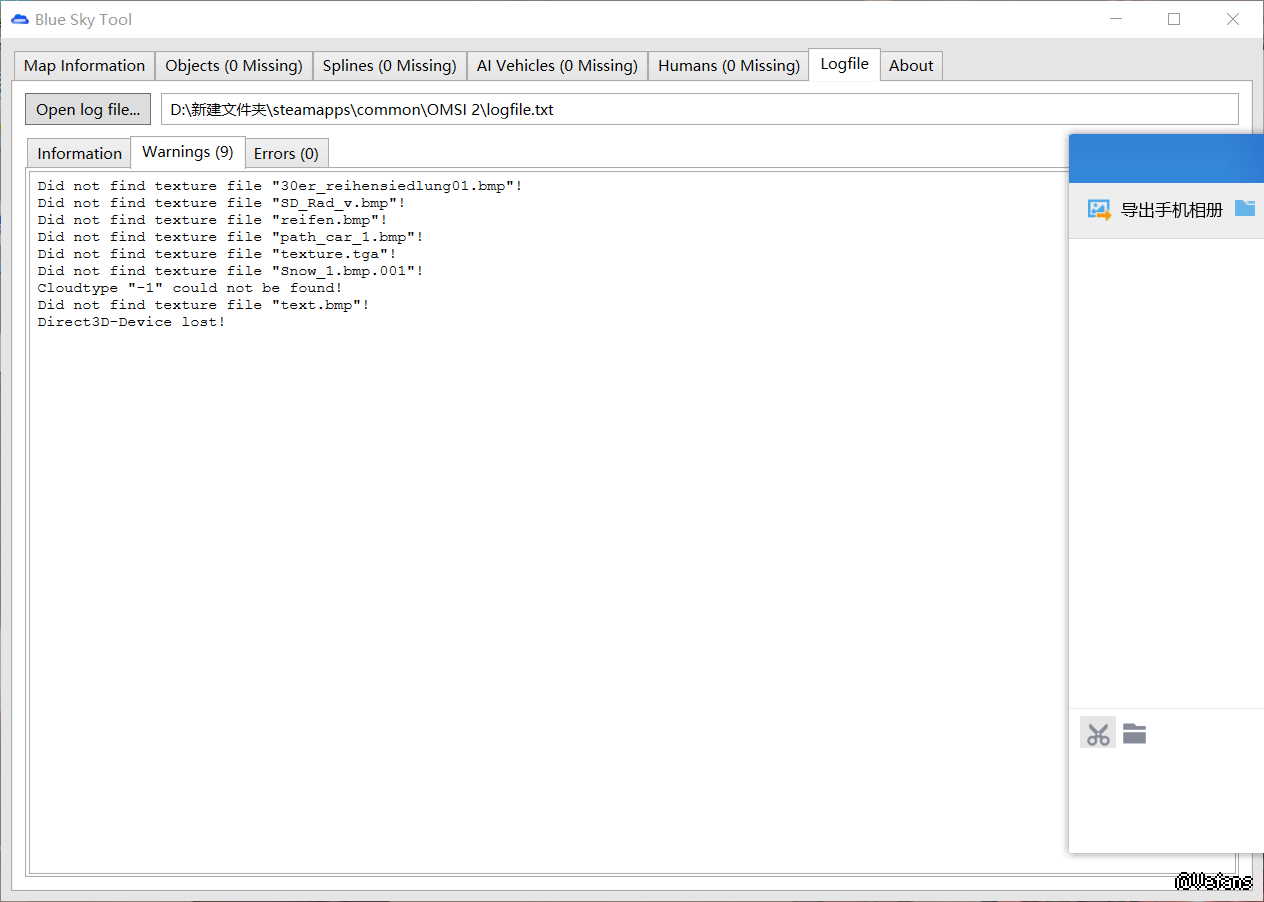Image resolution: width=1264 pixels, height=902 pixels.
Task: Click the 导出手机相册 export album icon
Action: click(1099, 210)
